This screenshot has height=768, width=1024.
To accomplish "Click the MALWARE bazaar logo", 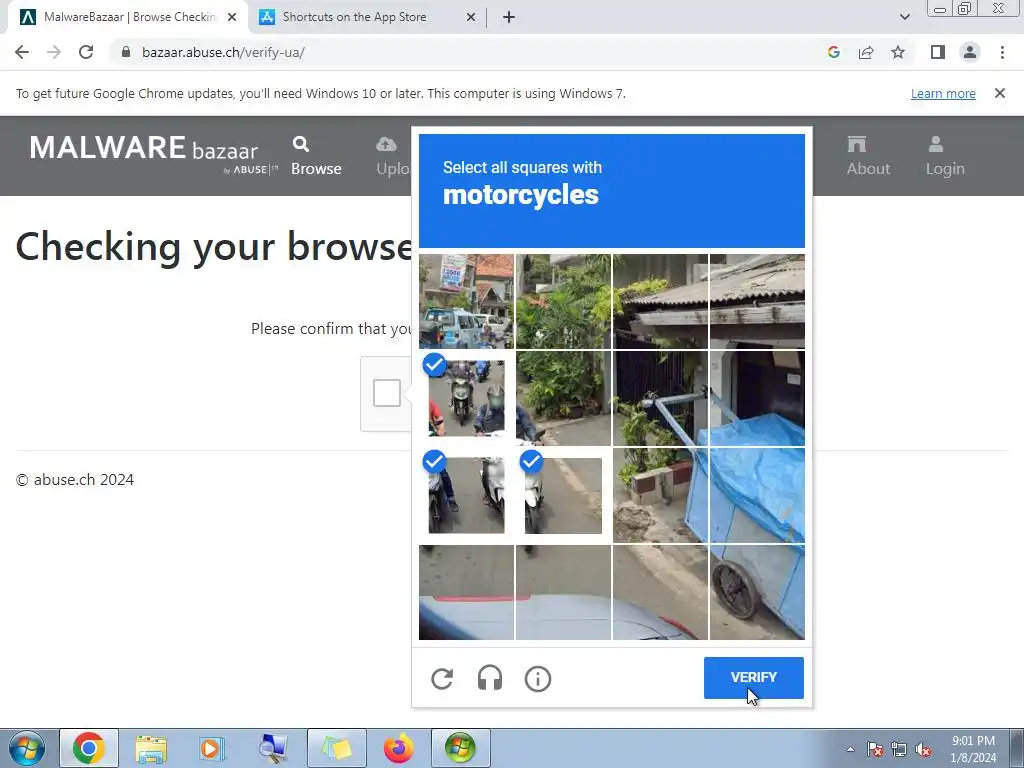I will (x=153, y=154).
